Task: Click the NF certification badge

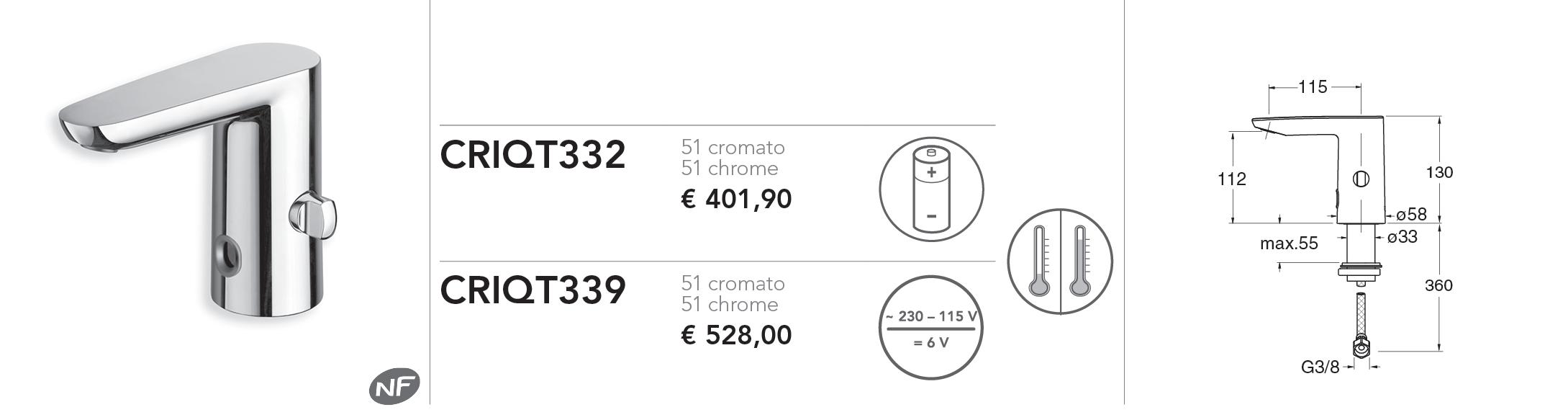Action: (394, 387)
